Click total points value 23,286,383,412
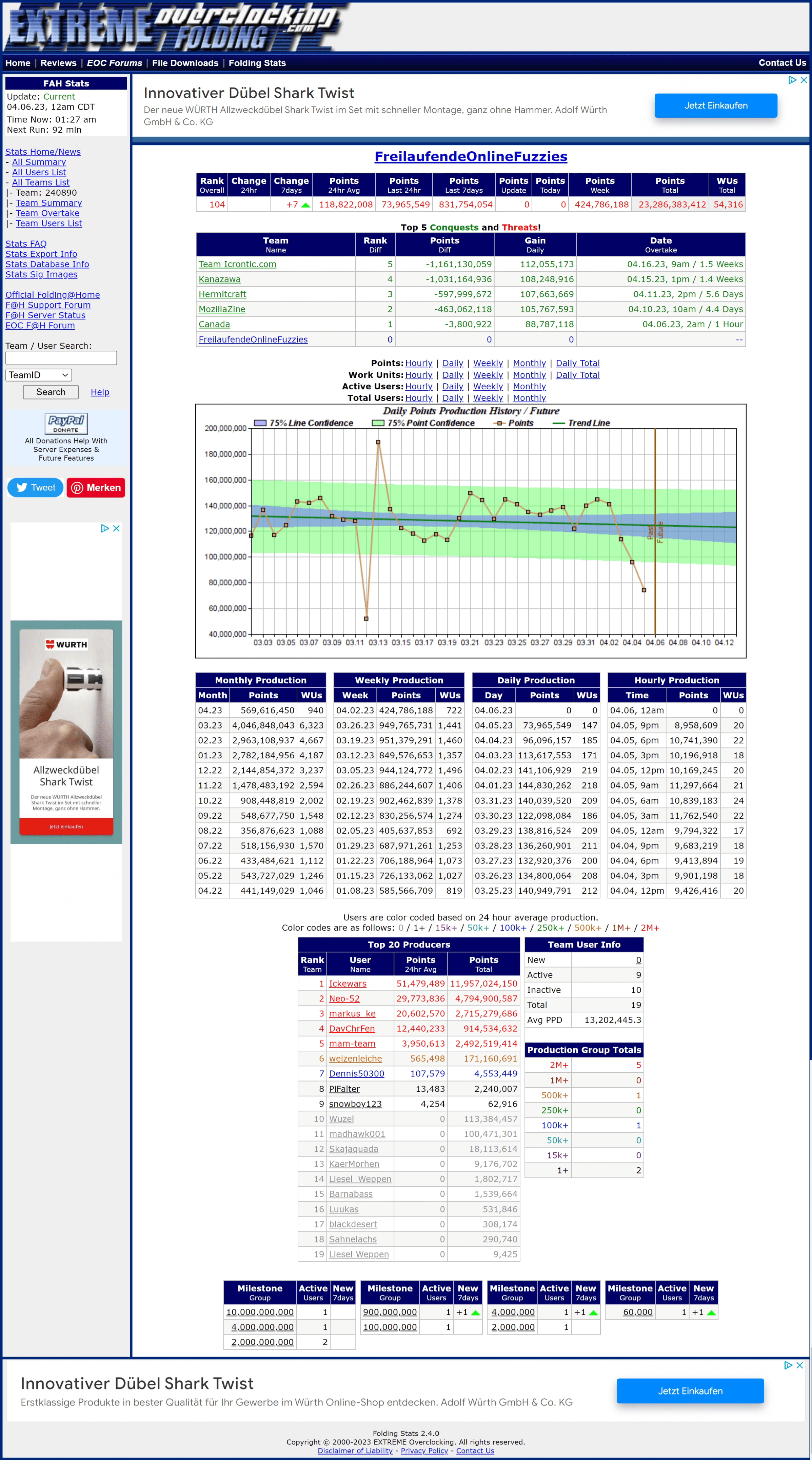Image resolution: width=812 pixels, height=1460 pixels. (672, 205)
